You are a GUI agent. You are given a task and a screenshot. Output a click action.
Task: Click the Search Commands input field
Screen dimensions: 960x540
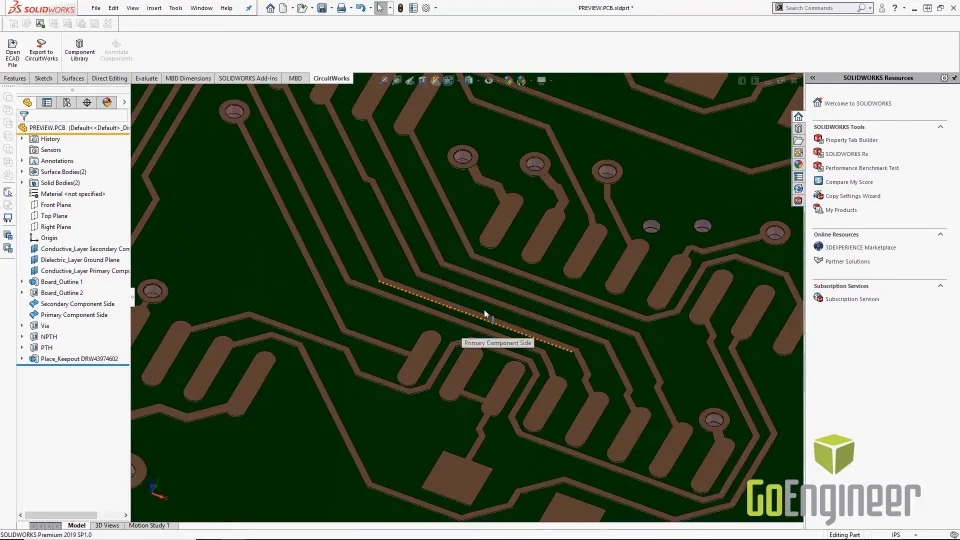pos(820,8)
